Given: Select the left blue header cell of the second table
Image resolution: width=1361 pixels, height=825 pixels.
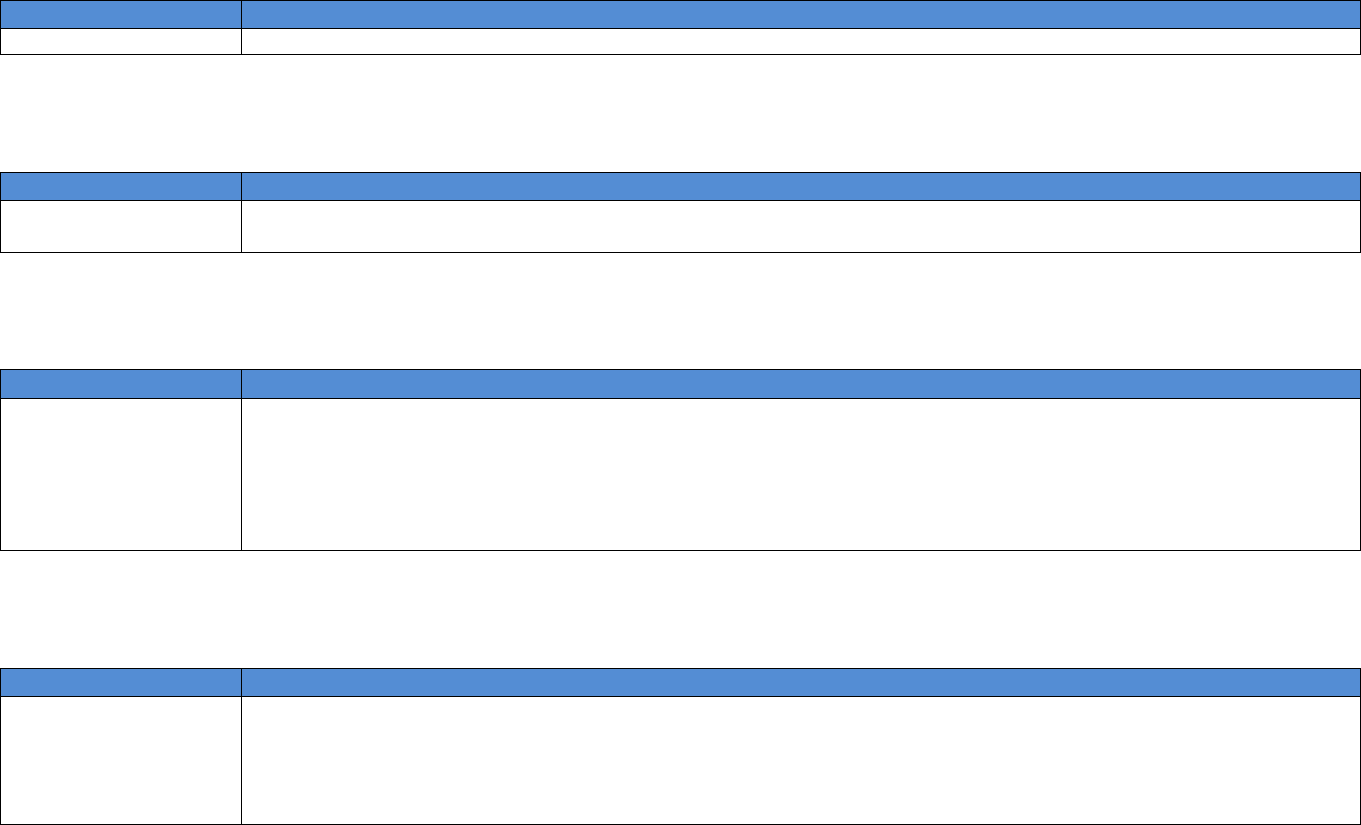Looking at the screenshot, I should click(121, 187).
